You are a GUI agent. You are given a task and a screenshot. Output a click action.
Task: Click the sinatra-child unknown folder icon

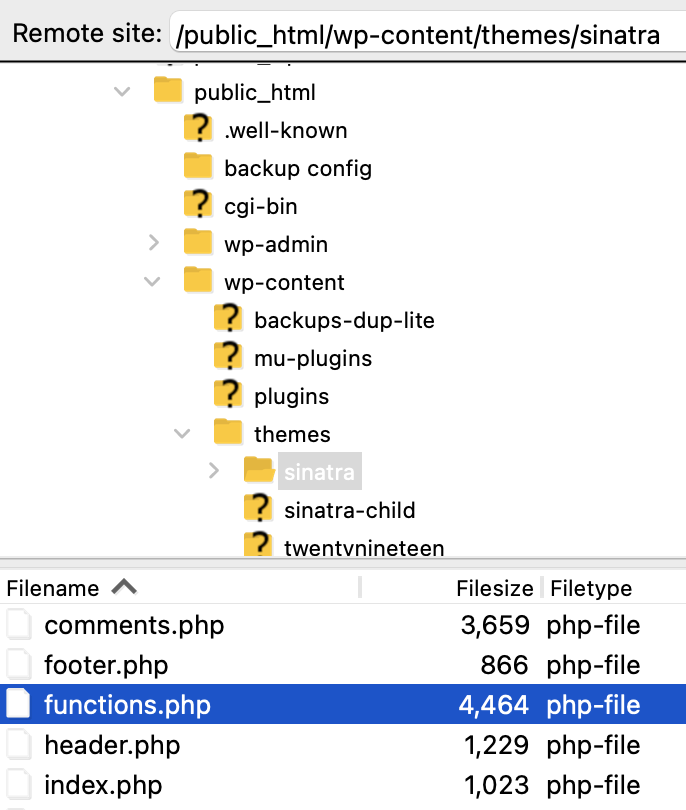click(258, 509)
